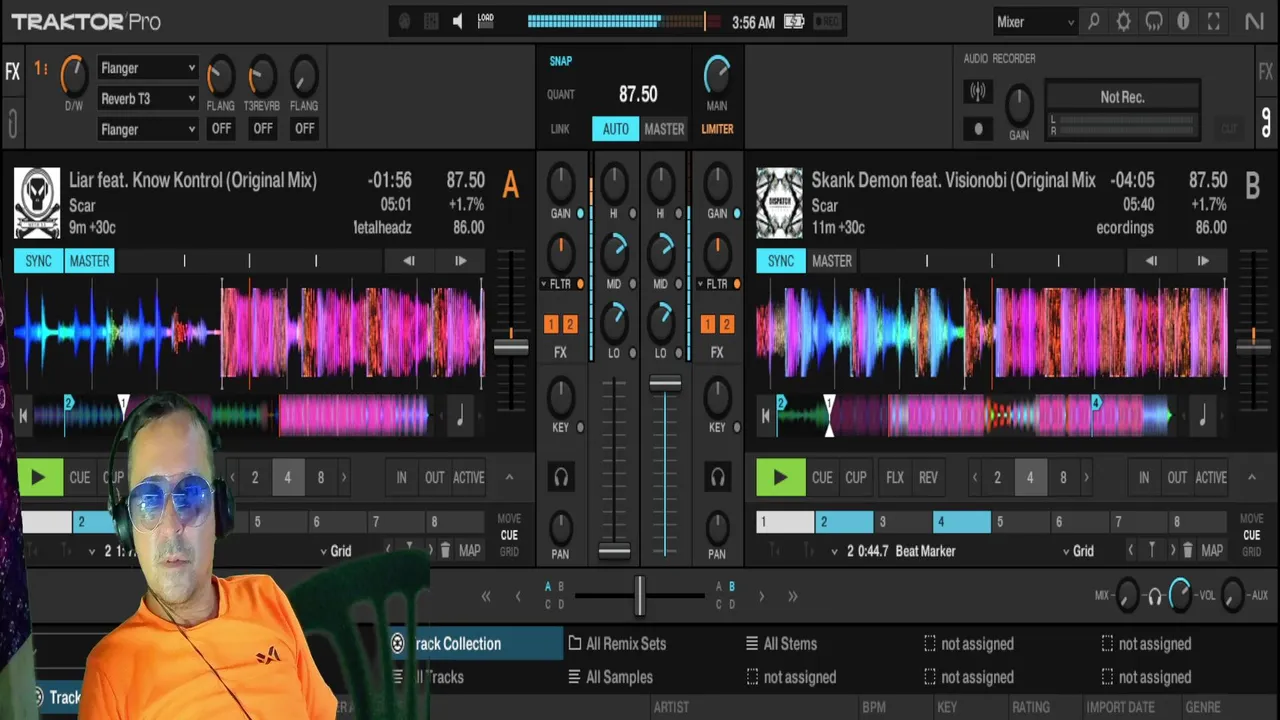The height and width of the screenshot is (720, 1280).
Task: Click the search magnifier icon in header
Action: [x=1094, y=21]
